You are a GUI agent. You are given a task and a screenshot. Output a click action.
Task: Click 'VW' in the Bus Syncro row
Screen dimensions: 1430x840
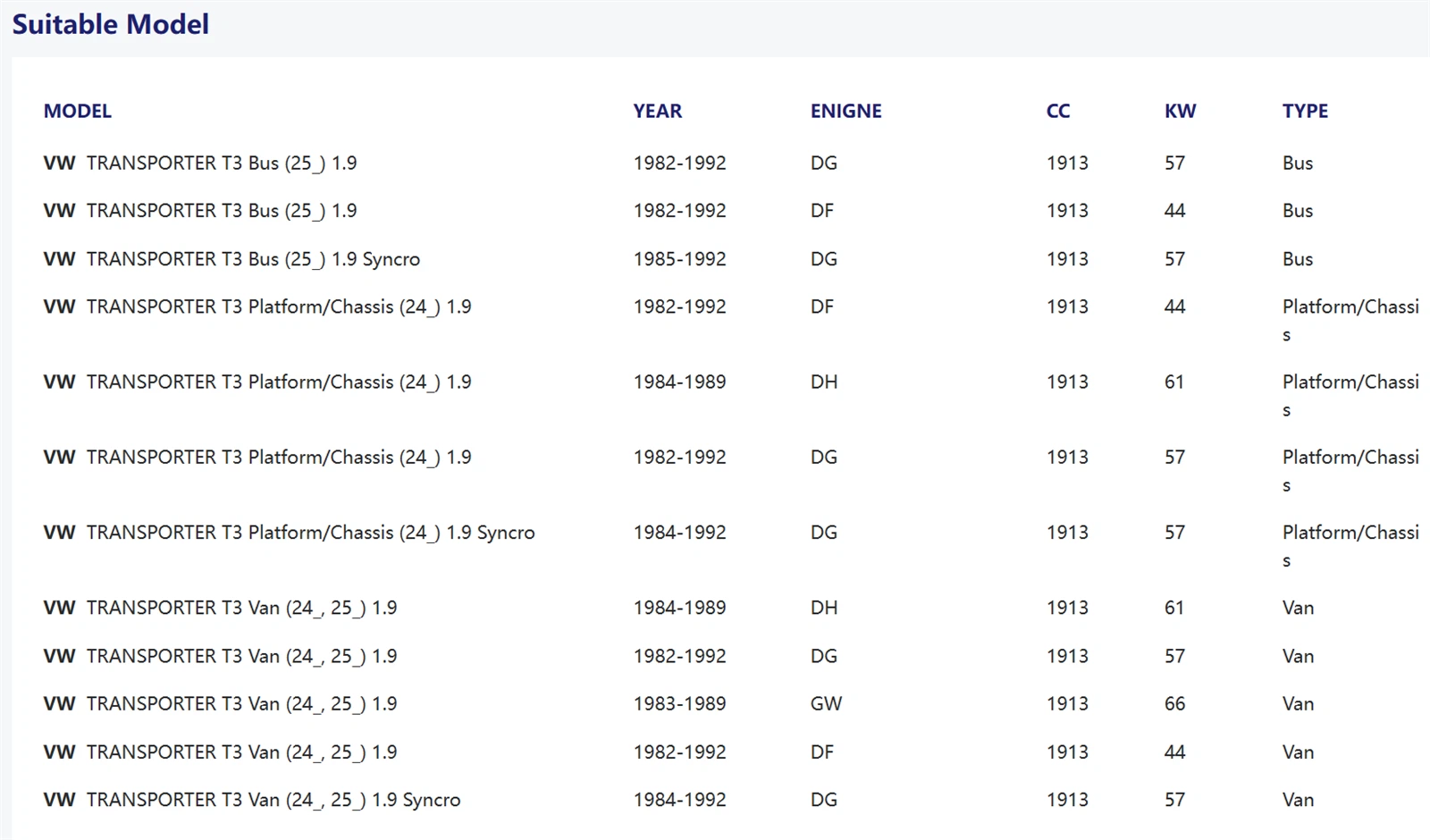tap(59, 259)
